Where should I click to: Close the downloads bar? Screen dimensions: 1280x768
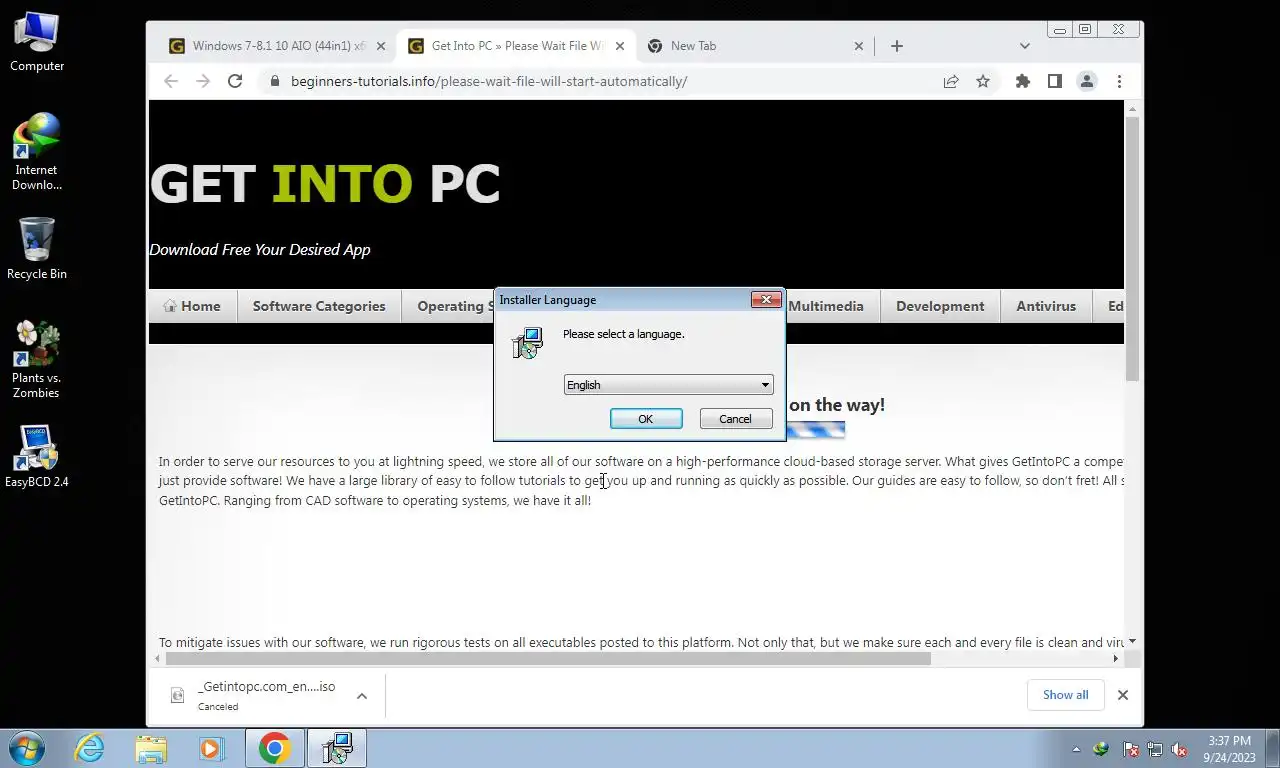pyautogui.click(x=1123, y=695)
